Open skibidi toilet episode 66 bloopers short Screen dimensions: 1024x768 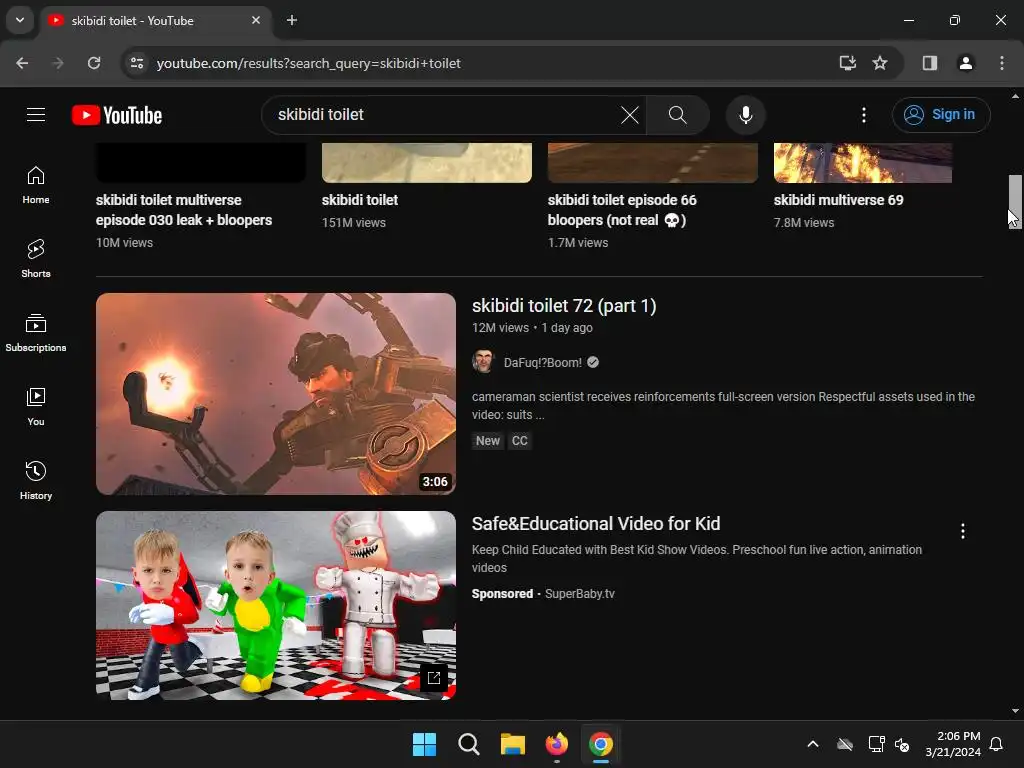(x=622, y=210)
